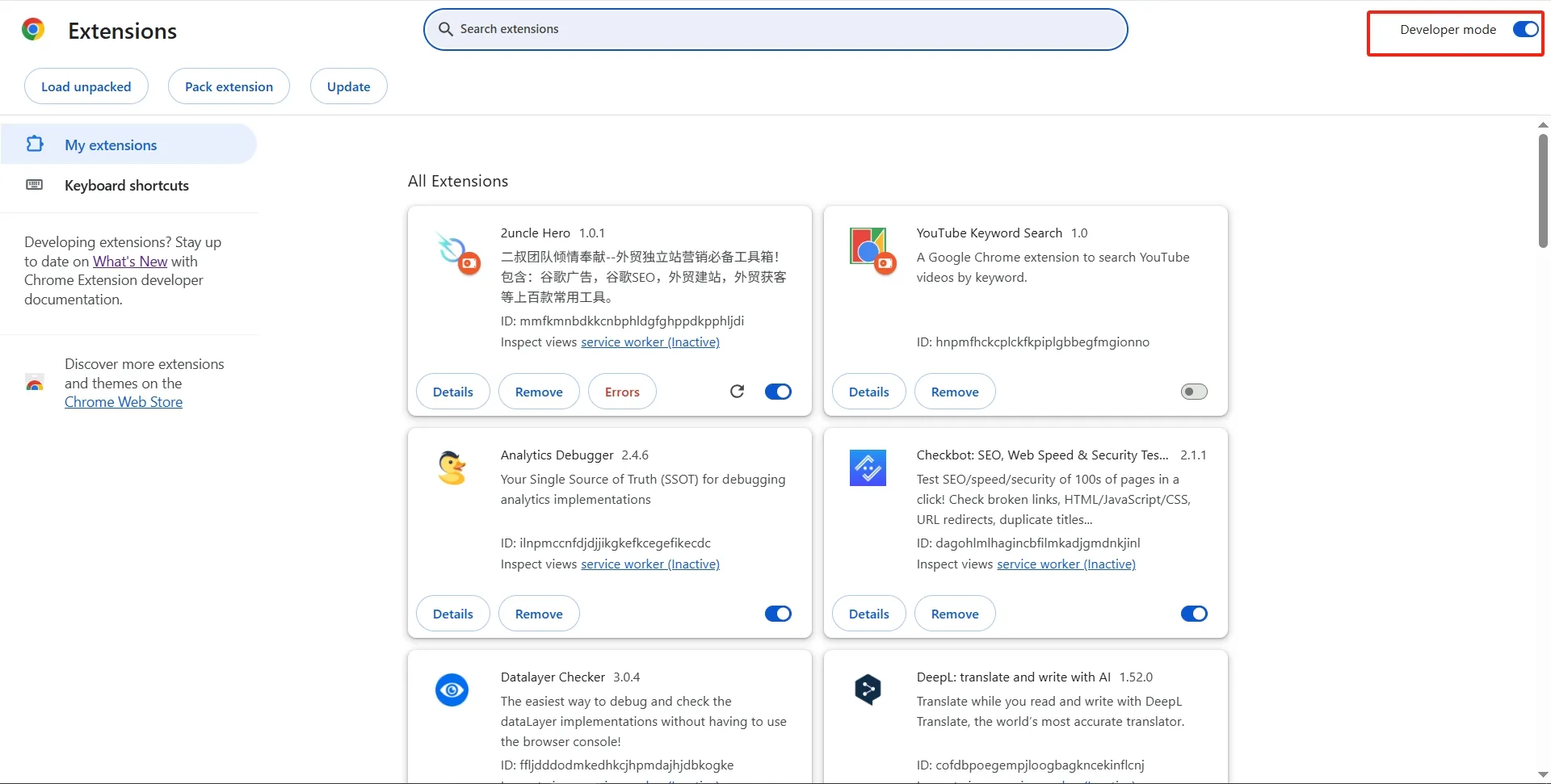Click the vertical scrollbar thumb
The image size is (1551, 784).
(x=1543, y=191)
